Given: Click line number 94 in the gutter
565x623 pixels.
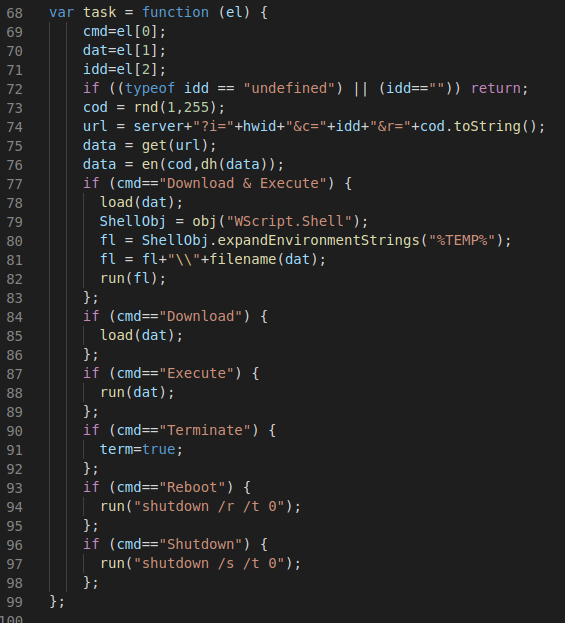Looking at the screenshot, I should click(x=14, y=507).
